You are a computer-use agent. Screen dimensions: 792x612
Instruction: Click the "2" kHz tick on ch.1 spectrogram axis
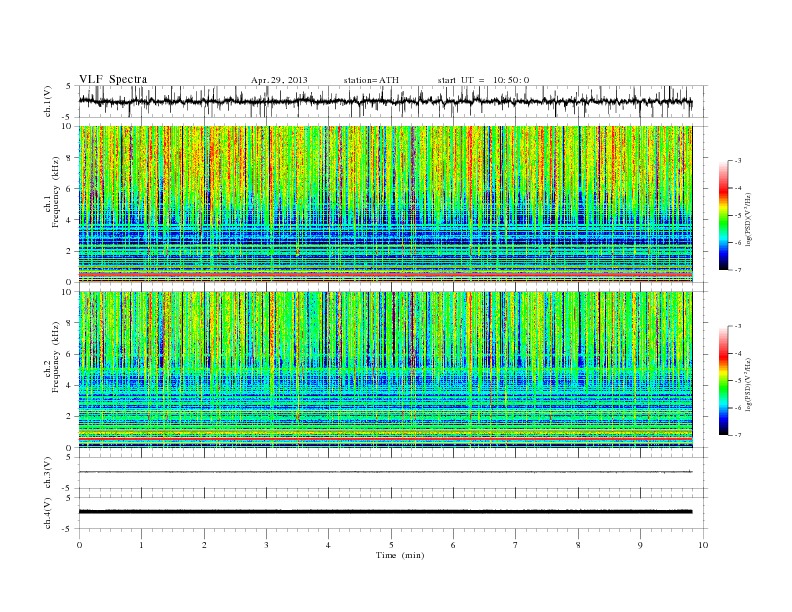coord(69,251)
